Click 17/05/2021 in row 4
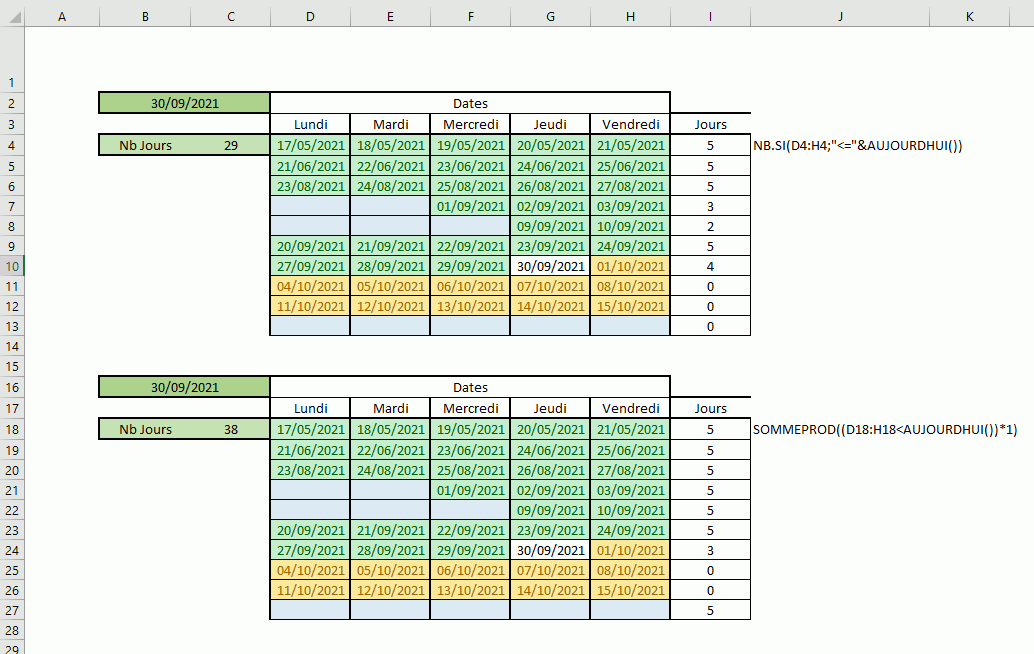The image size is (1034, 654). pos(310,145)
